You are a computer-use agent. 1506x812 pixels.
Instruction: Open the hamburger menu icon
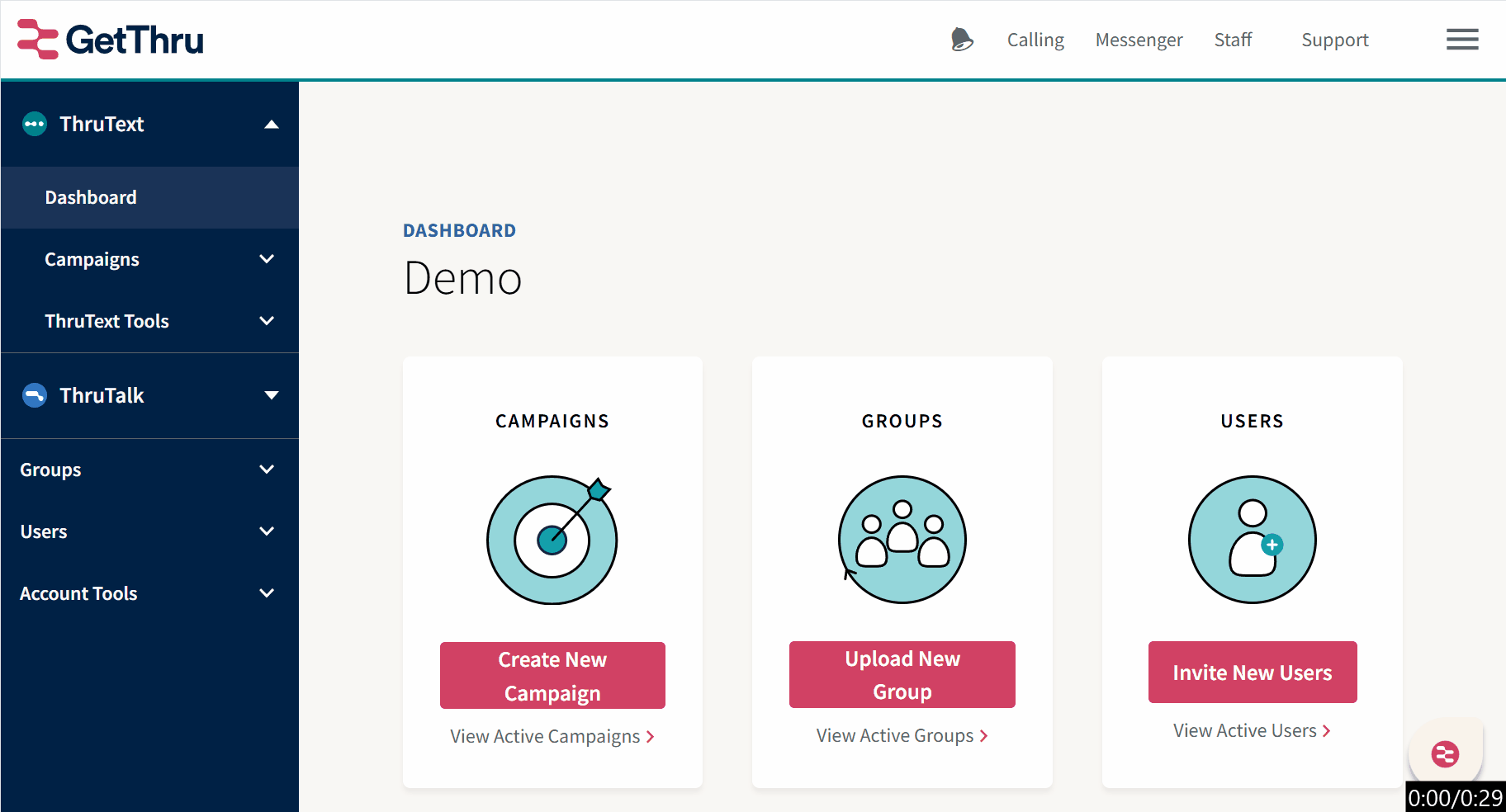[1462, 40]
